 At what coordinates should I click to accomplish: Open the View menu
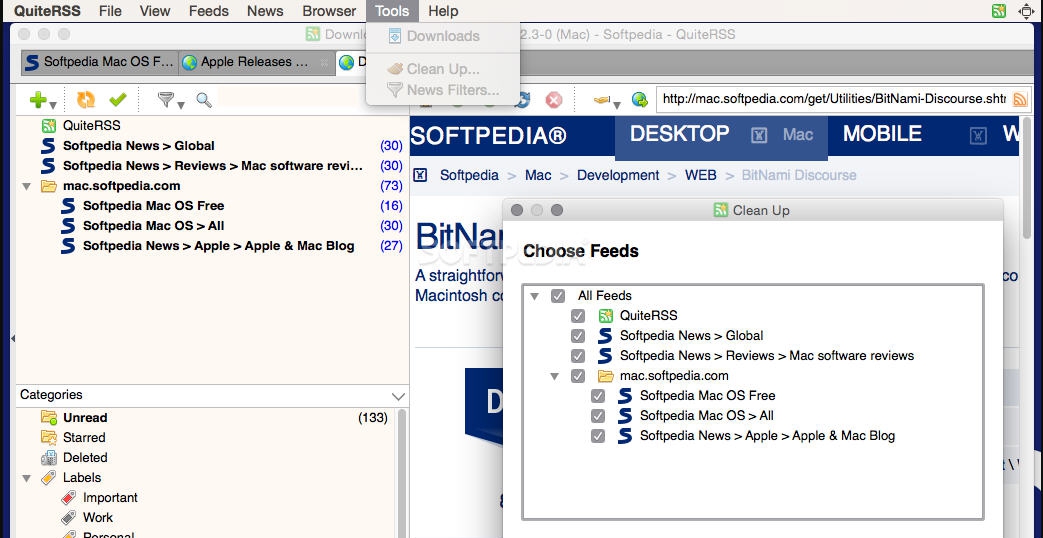(154, 11)
